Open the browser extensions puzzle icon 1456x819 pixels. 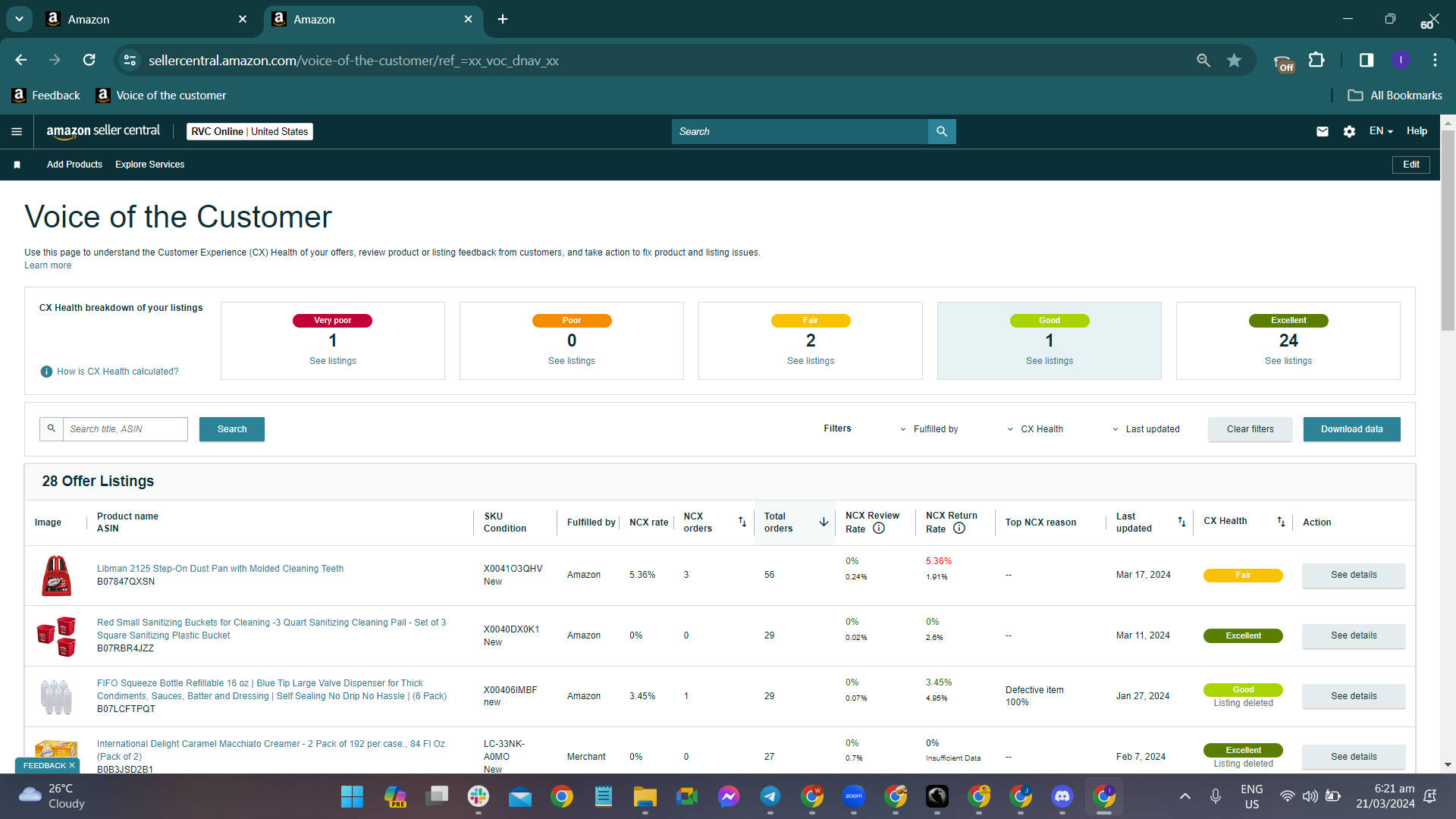click(1317, 60)
